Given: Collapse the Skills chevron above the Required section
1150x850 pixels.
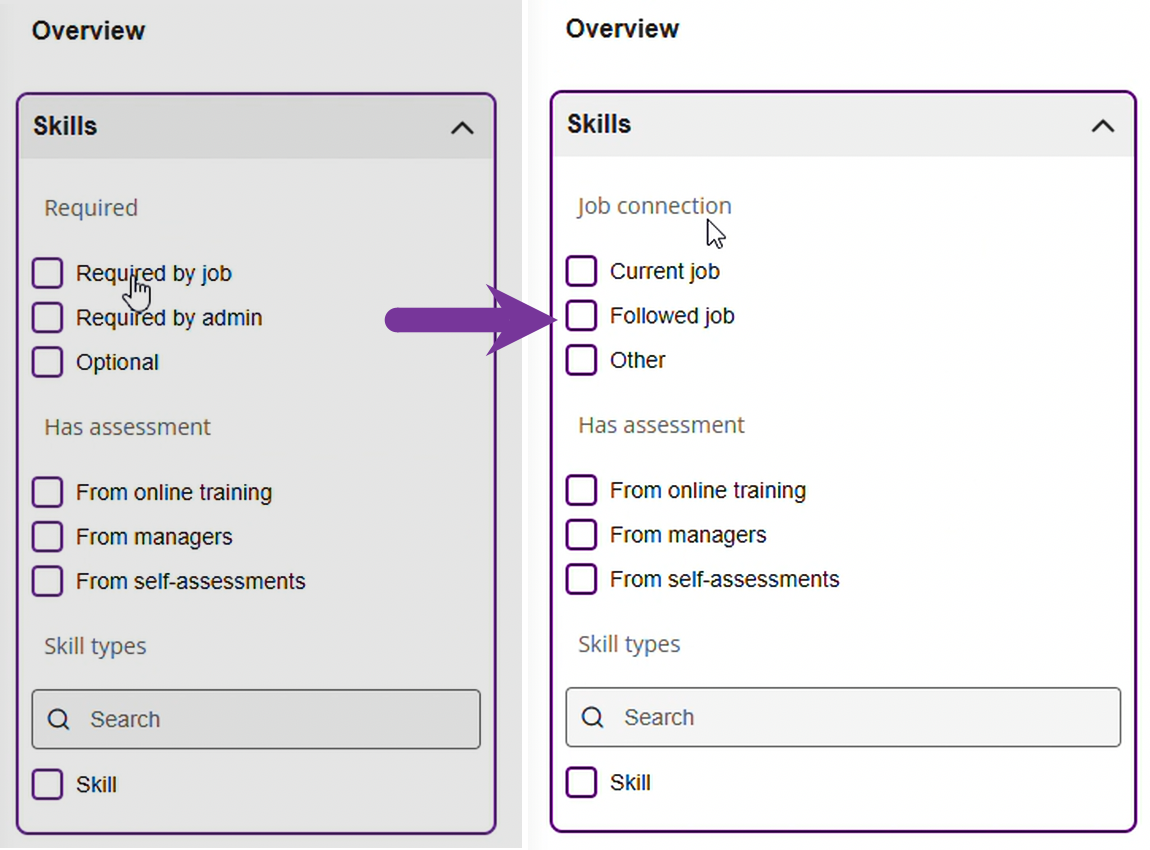Looking at the screenshot, I should 461,128.
